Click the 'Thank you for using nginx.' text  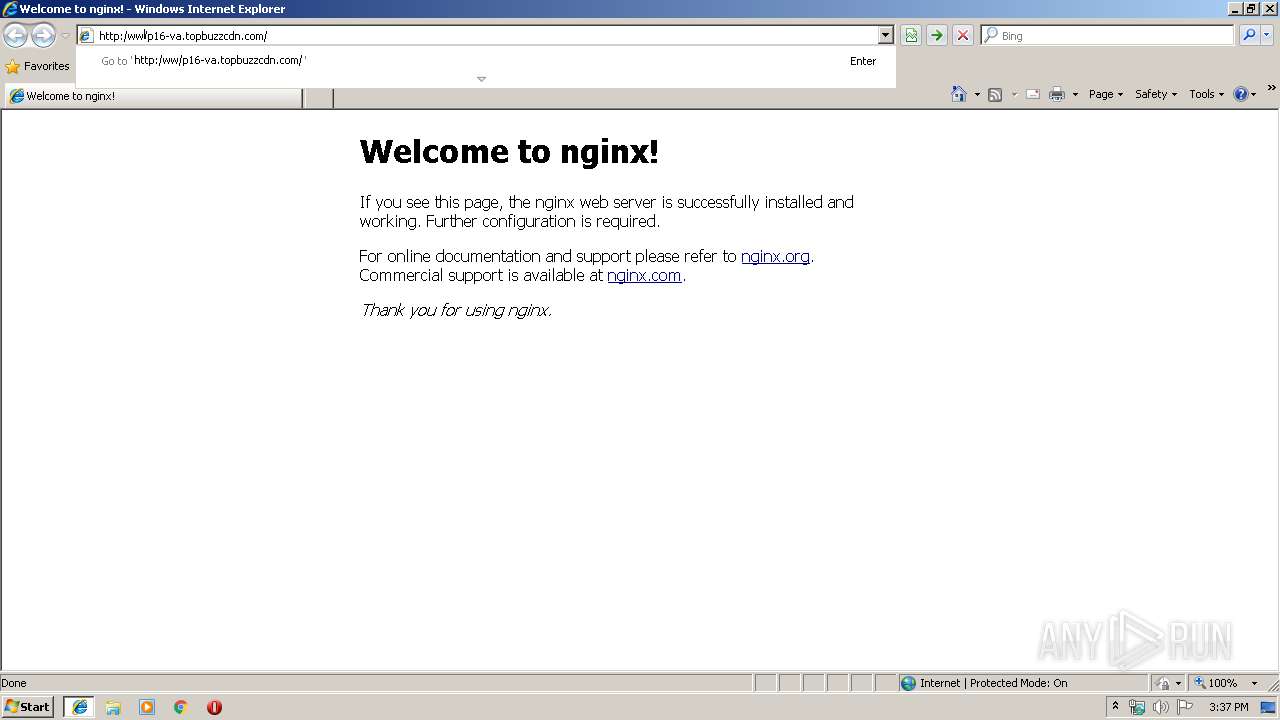pos(456,310)
